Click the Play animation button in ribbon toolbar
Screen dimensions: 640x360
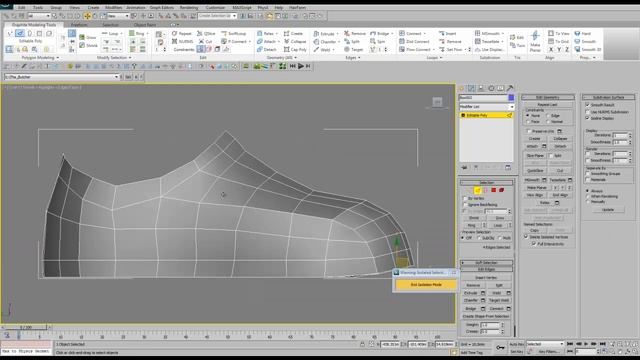(301, 66)
